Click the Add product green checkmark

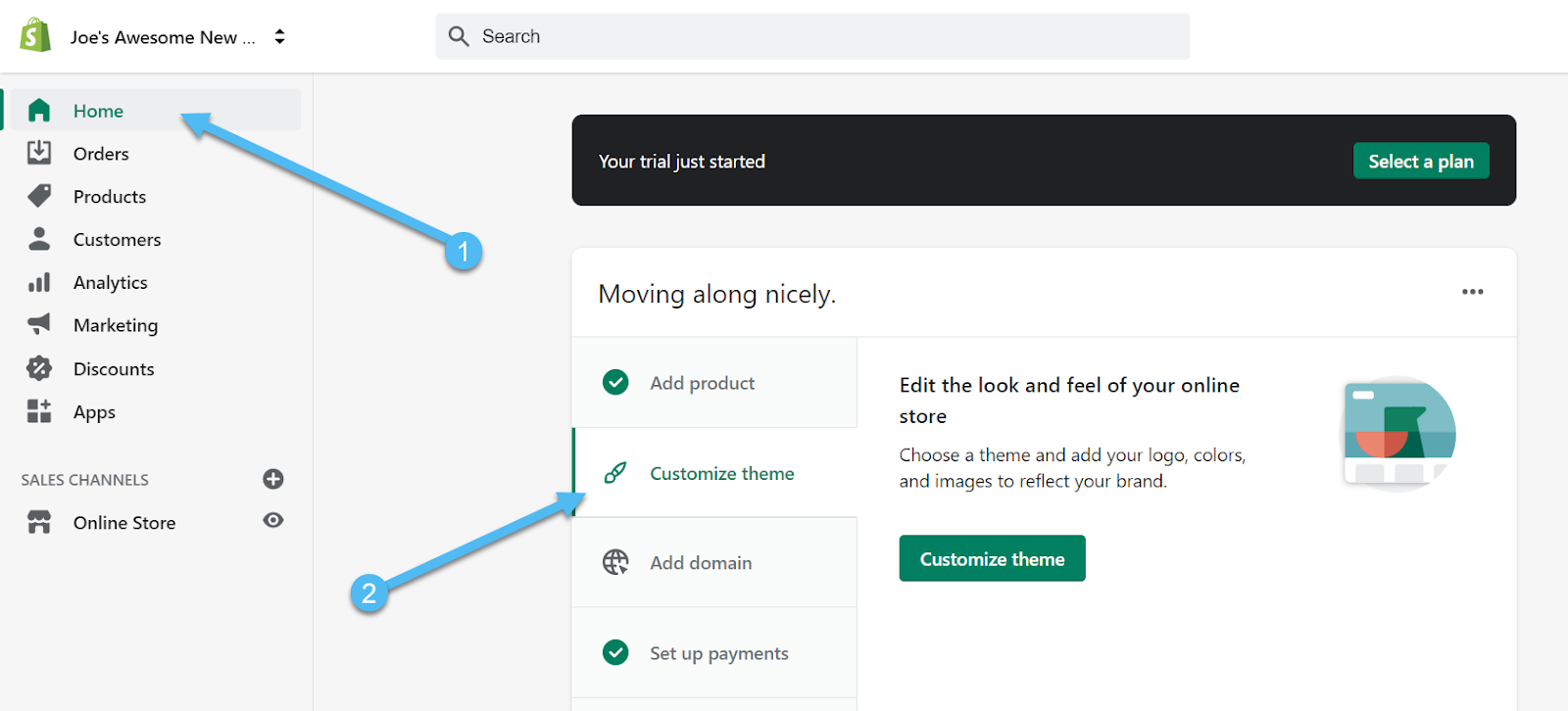pyautogui.click(x=615, y=382)
